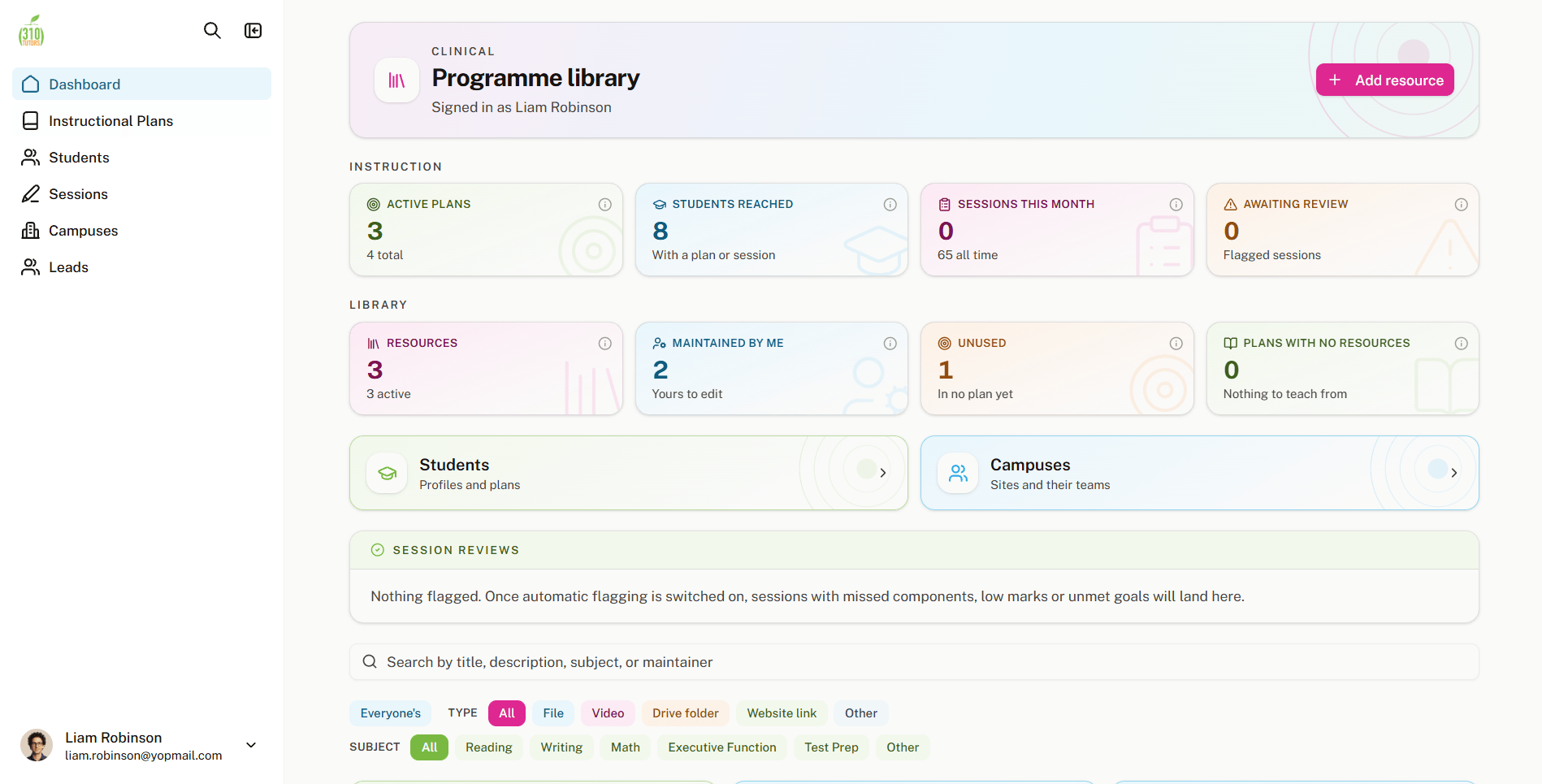
Task: Open info icon on Maintained By Me card
Action: pyautogui.click(x=890, y=344)
